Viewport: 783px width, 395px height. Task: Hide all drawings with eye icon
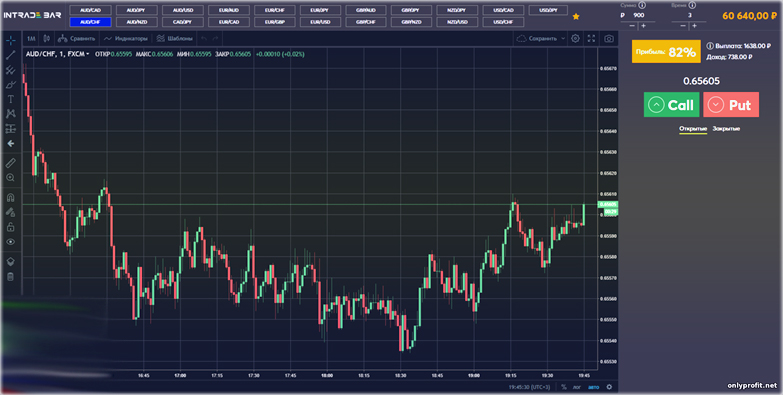(x=10, y=242)
